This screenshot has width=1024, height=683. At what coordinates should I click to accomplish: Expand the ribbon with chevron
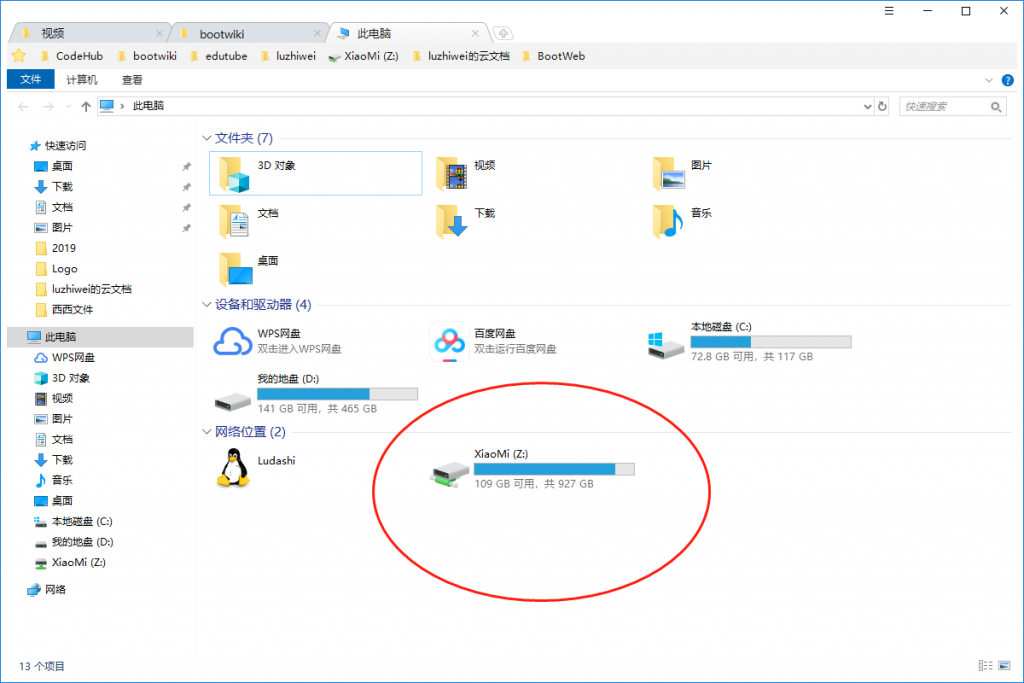[x=989, y=80]
